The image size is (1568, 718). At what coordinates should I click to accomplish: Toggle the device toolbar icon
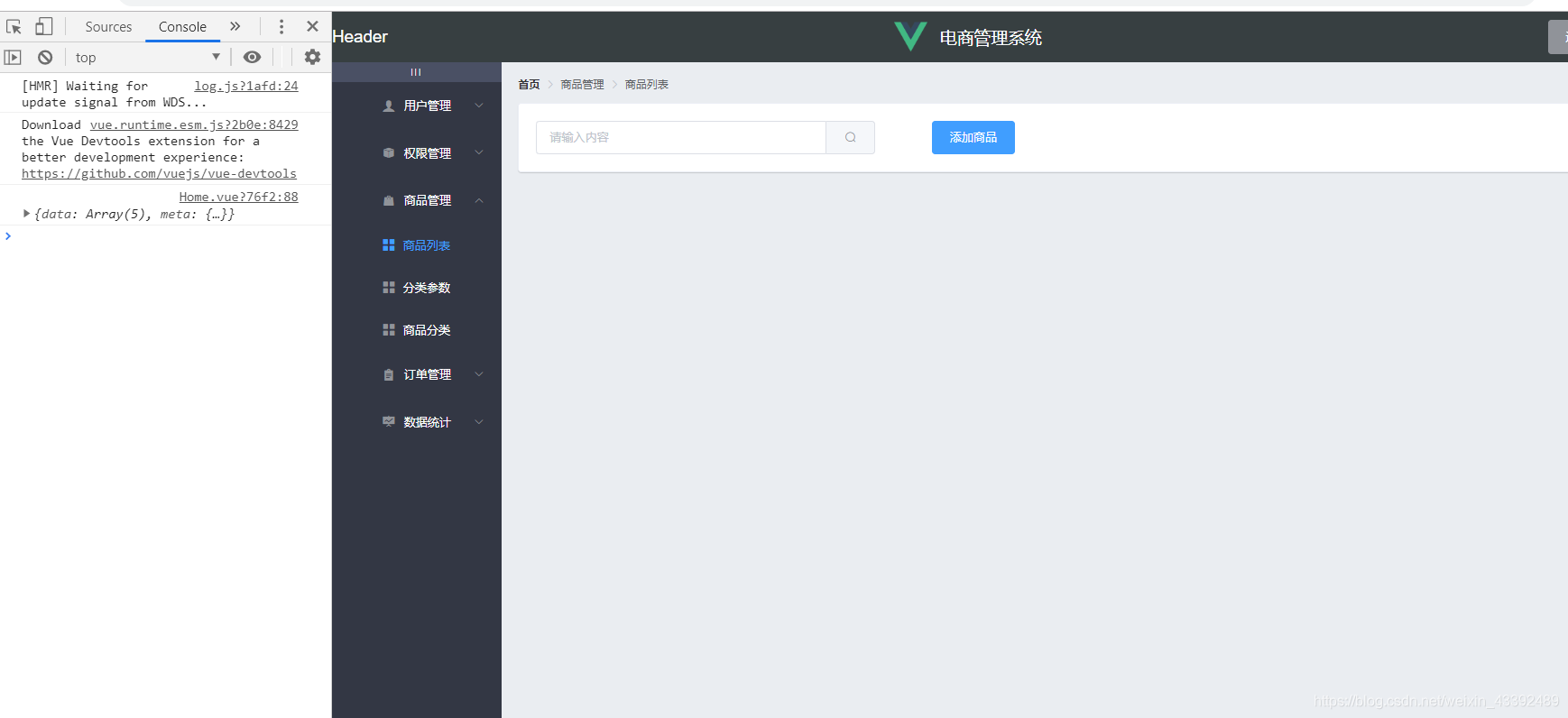(x=43, y=26)
